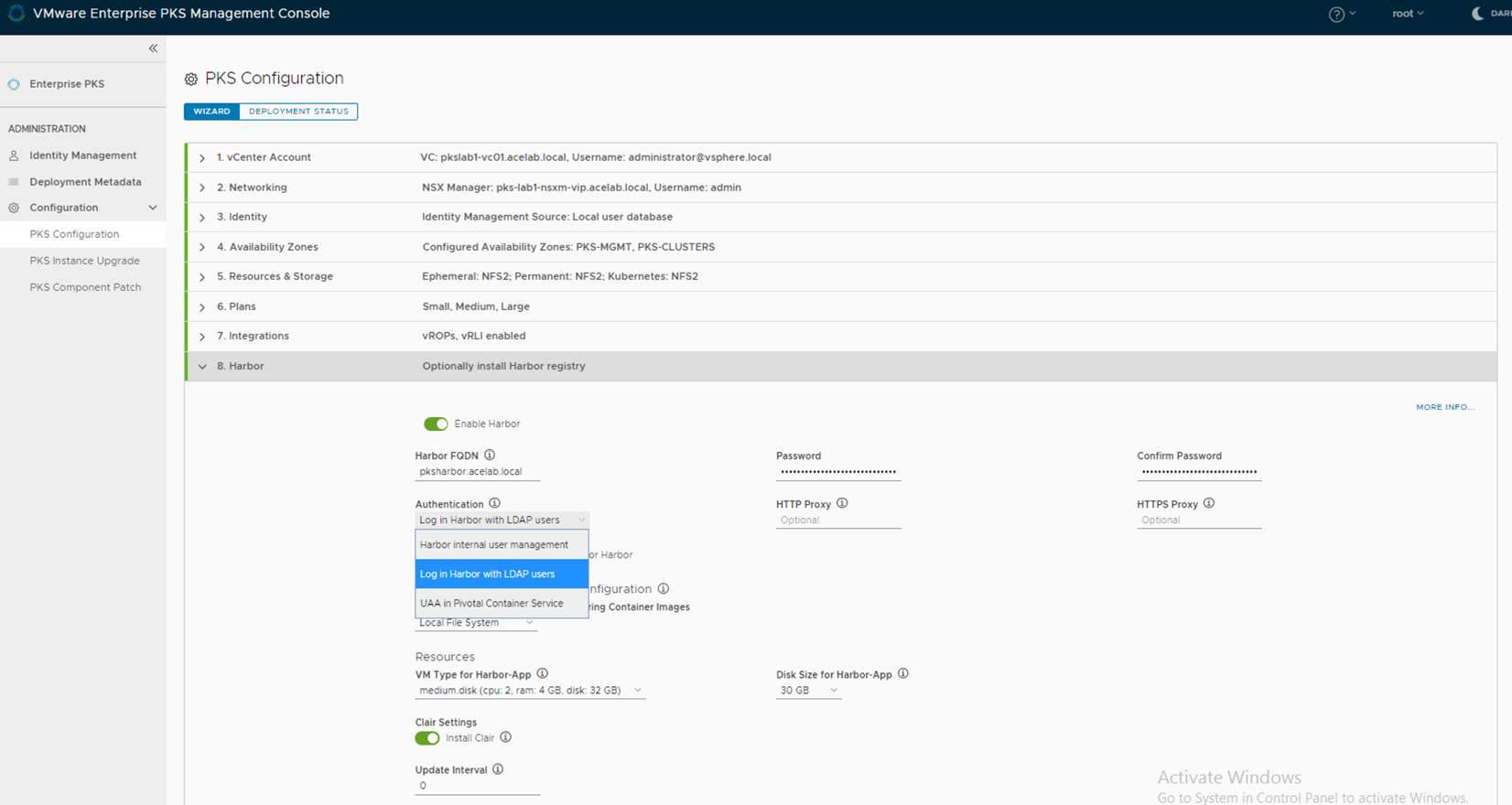Toggle dark mode moon icon
The image size is (1512, 805).
(1477, 14)
